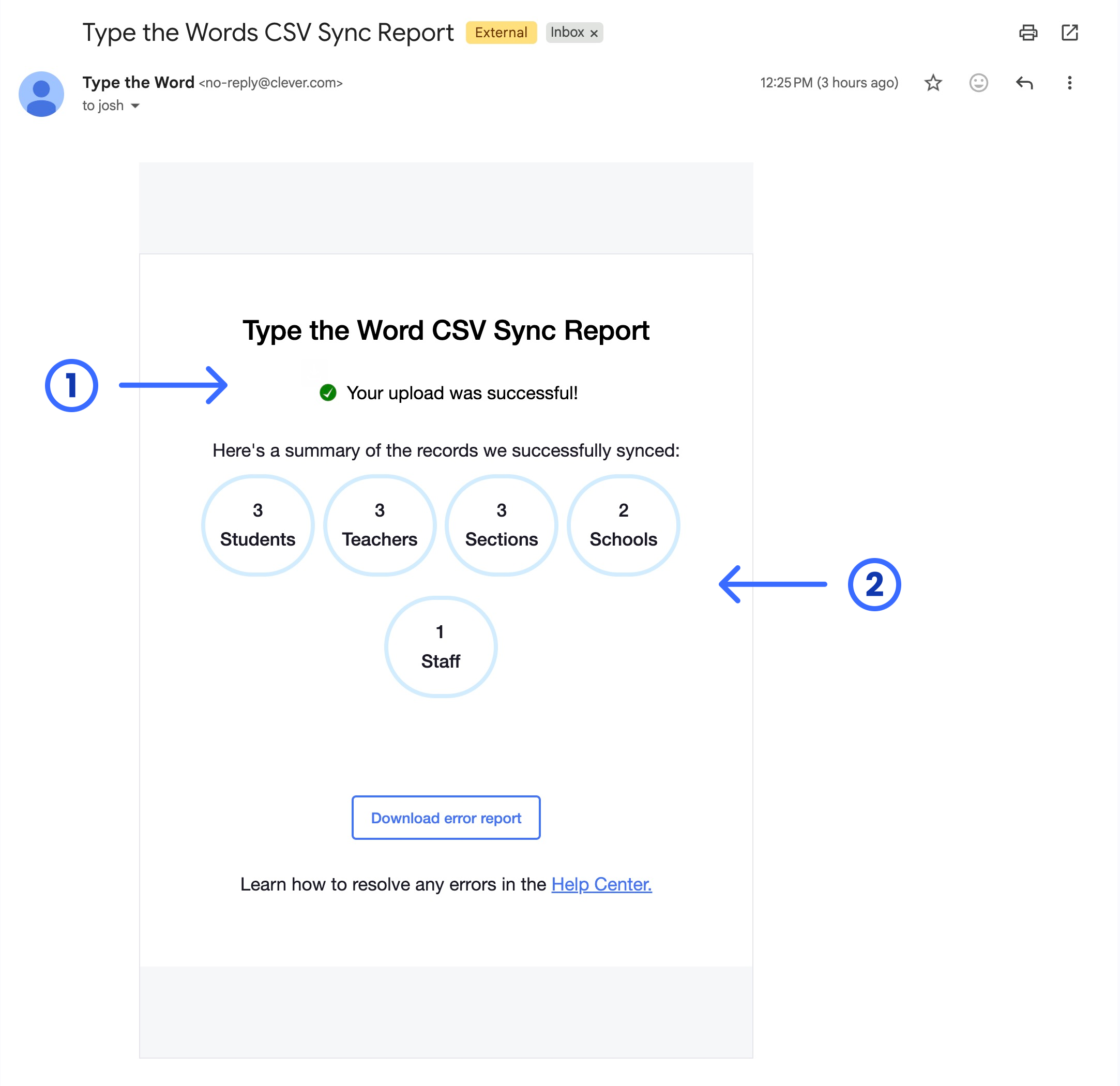Click the Inbox label text
This screenshot has width=1120, height=1086.
(x=567, y=33)
